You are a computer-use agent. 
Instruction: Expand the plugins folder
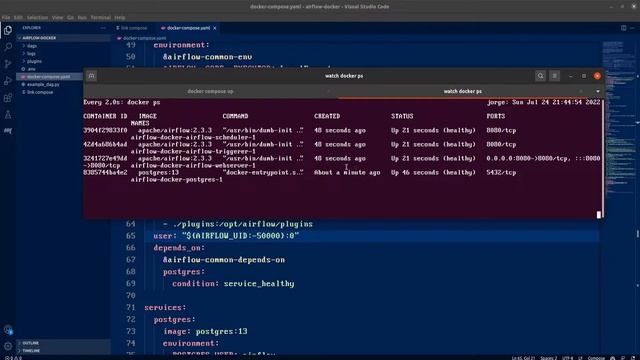point(34,61)
